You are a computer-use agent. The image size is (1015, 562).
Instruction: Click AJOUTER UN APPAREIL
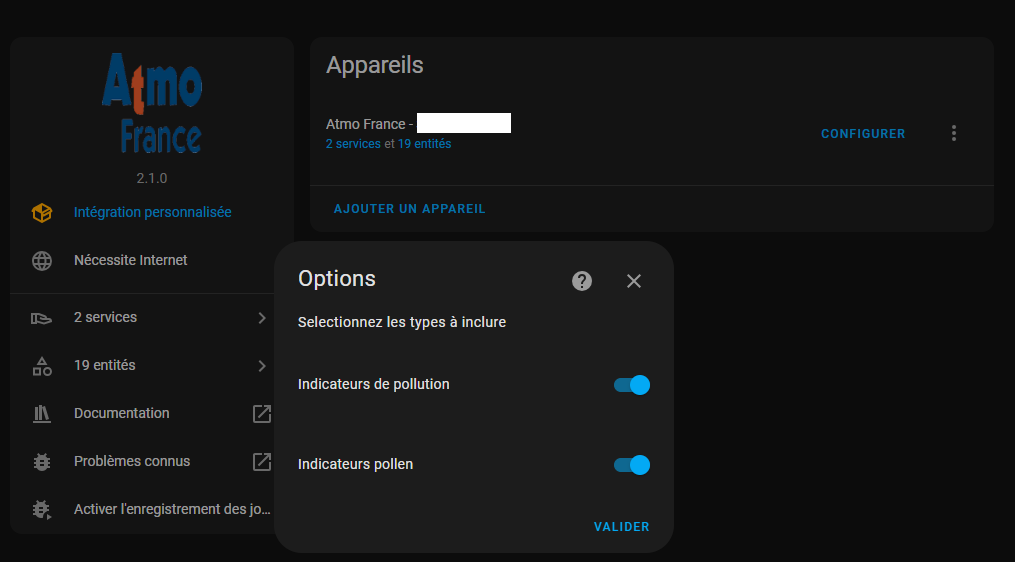(x=410, y=209)
